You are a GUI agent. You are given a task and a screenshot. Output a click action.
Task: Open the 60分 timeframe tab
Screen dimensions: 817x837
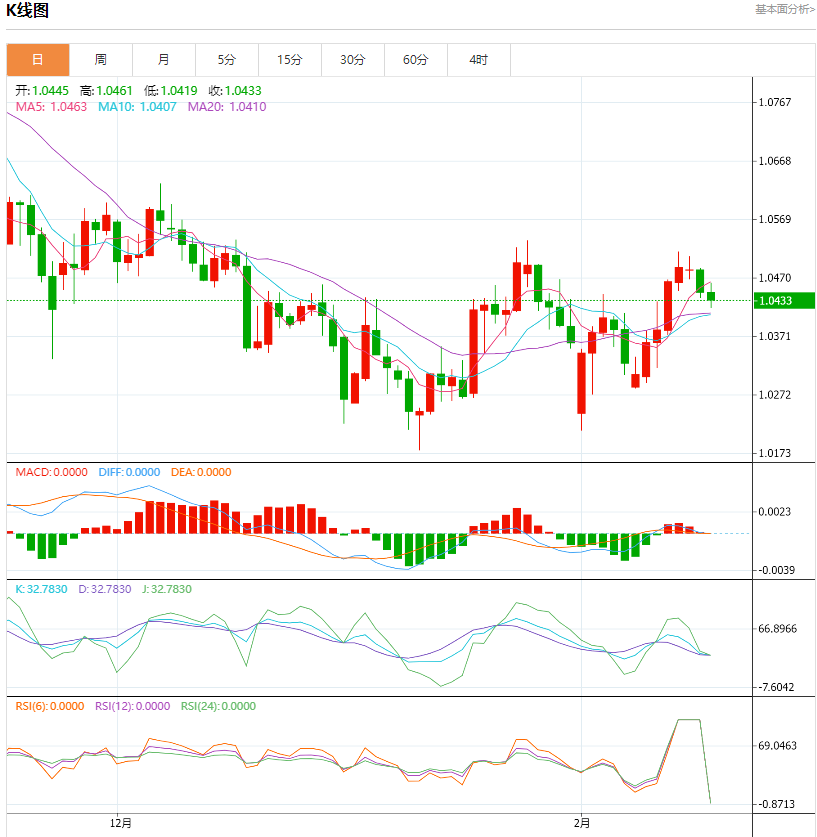tap(416, 60)
